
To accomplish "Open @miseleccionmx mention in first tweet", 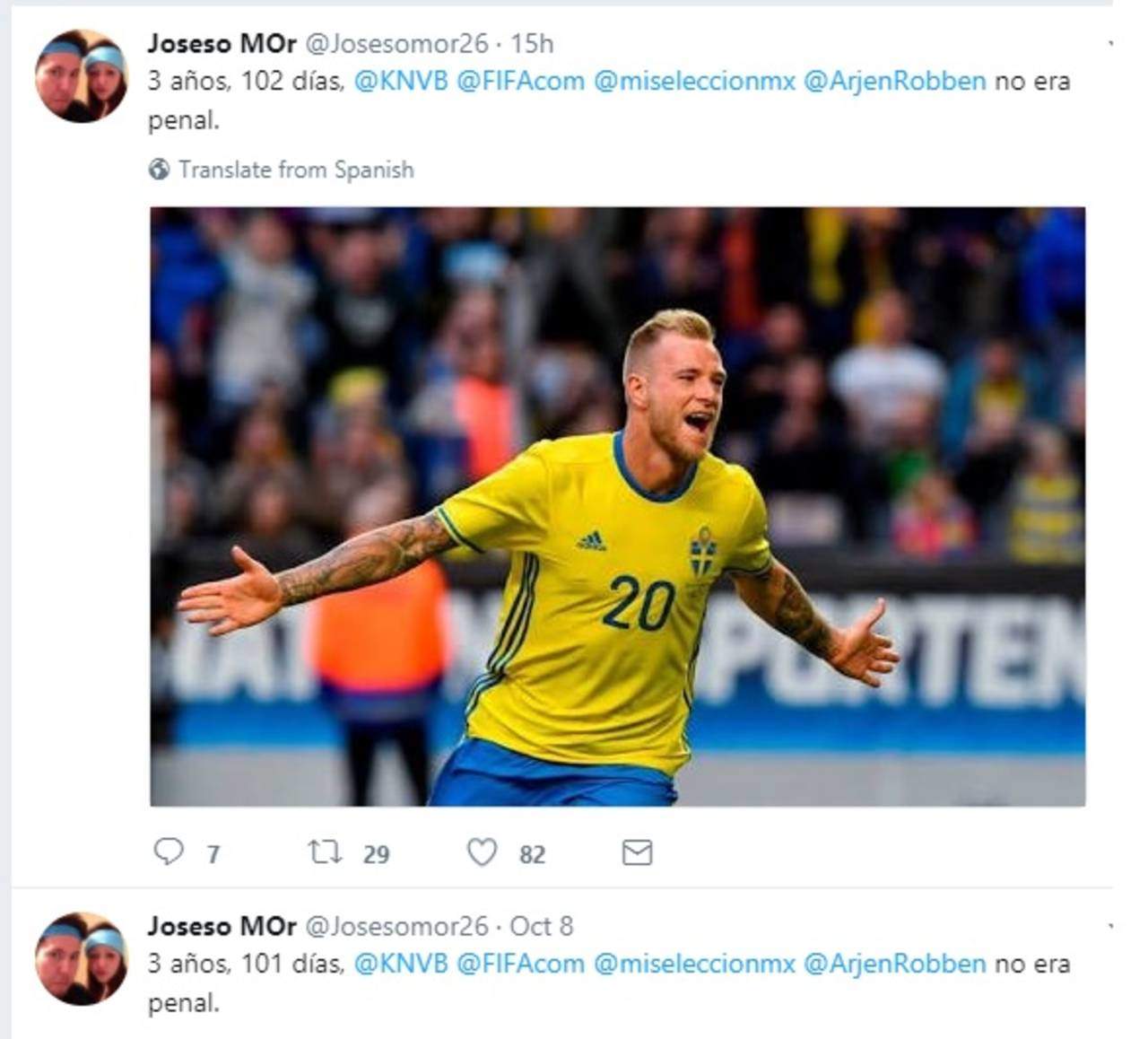I will click(x=694, y=81).
